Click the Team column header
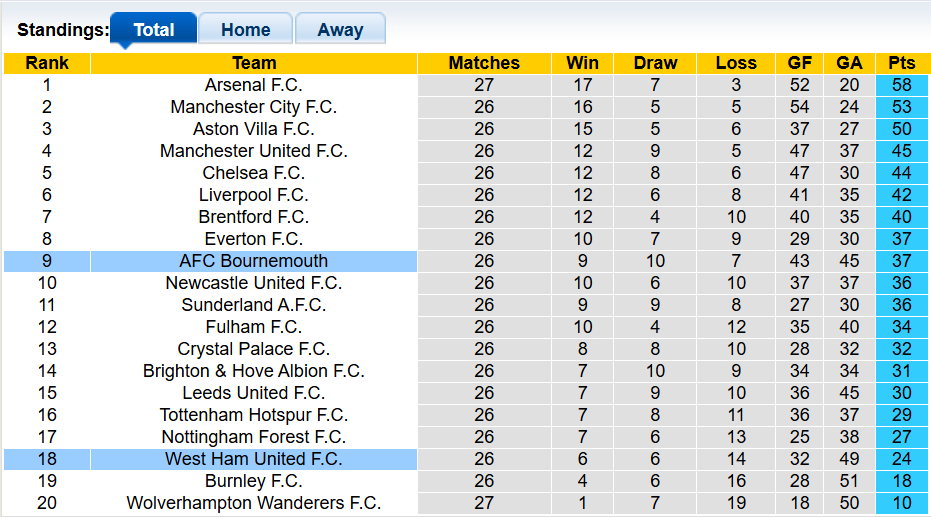 point(253,63)
